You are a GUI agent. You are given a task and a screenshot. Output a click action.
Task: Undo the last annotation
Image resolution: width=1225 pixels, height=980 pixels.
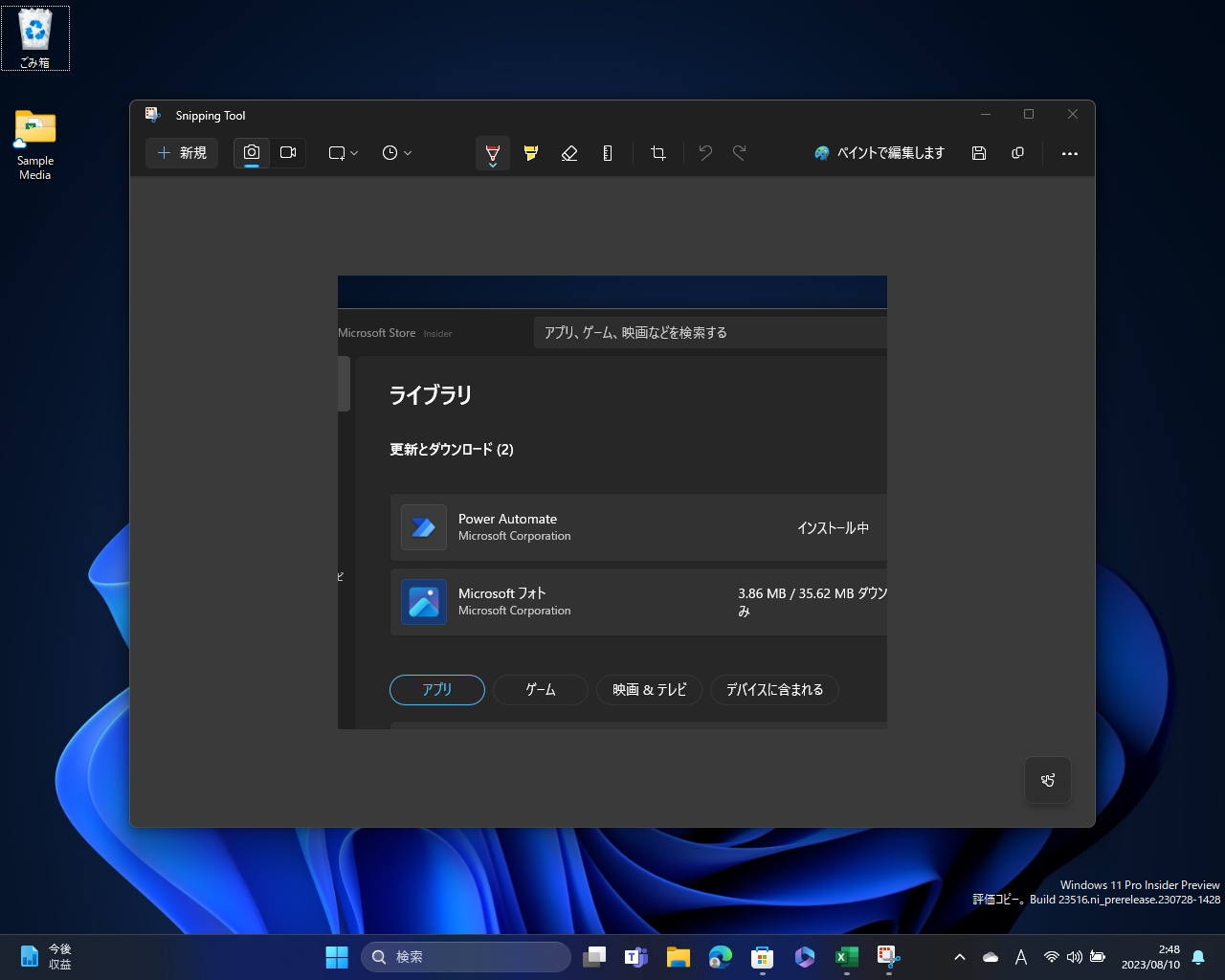pos(705,153)
